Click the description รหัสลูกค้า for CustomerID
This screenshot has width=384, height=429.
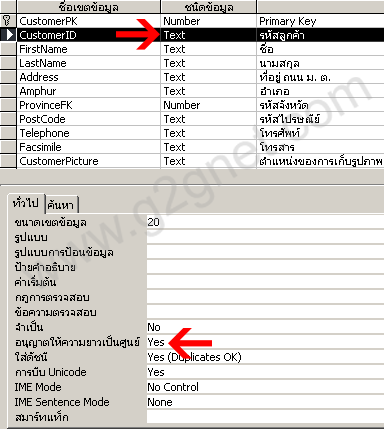pyautogui.click(x=321, y=35)
